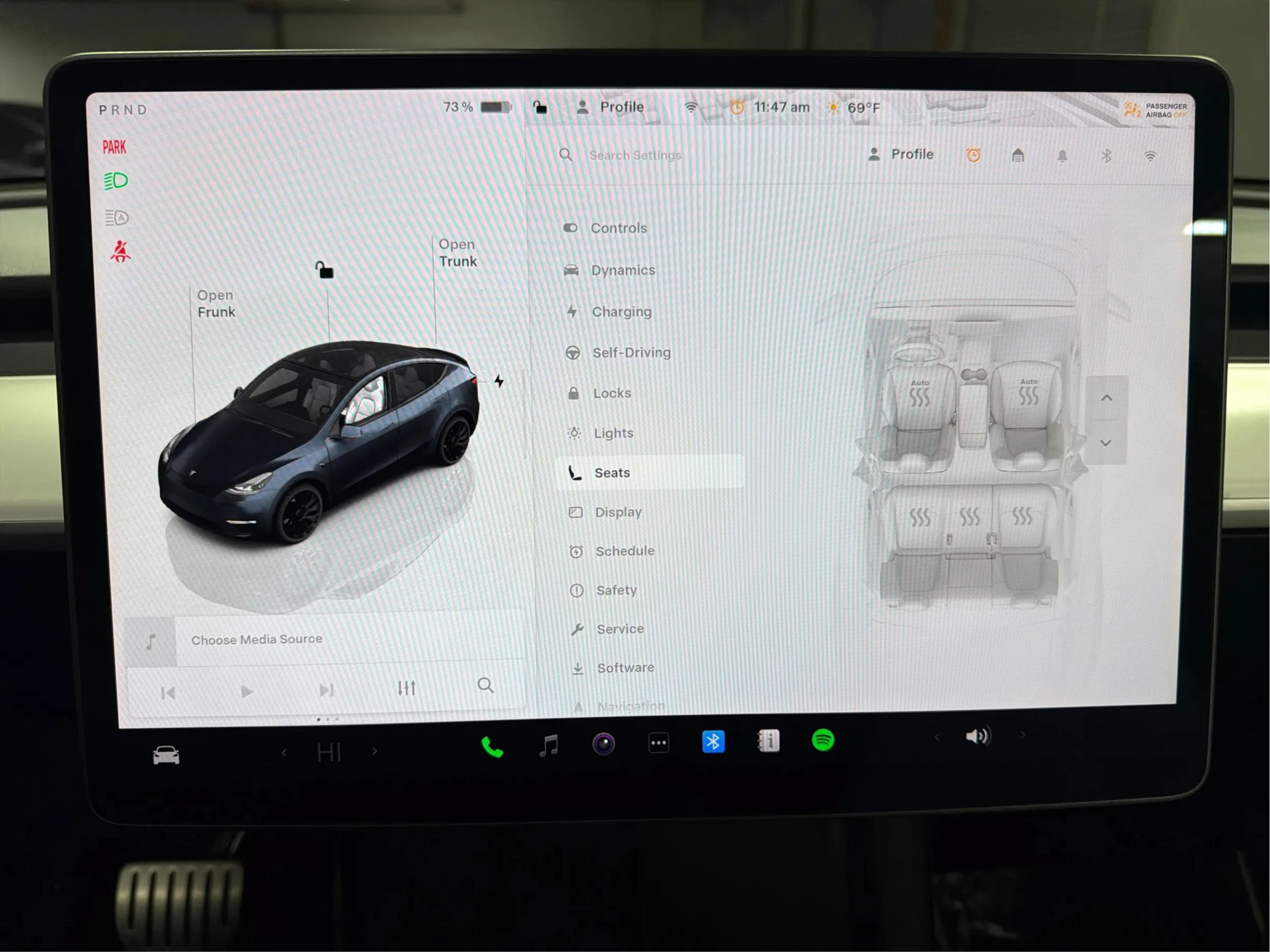Open the all apps three-dot launcher
Image resolution: width=1270 pixels, height=952 pixels.
[658, 743]
